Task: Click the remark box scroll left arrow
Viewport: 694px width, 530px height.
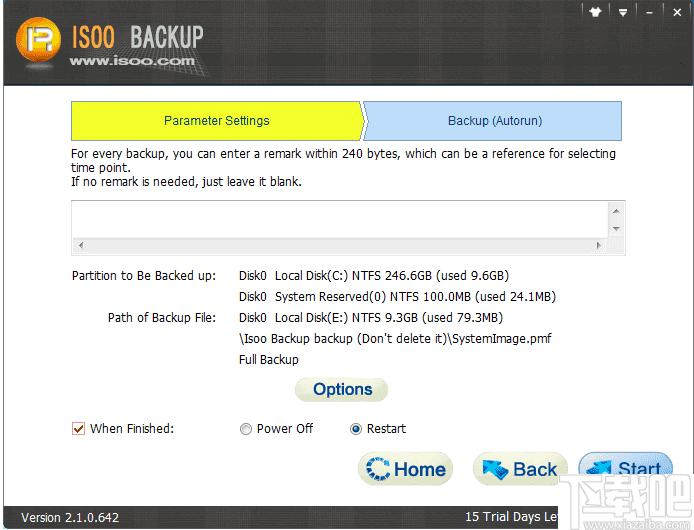Action: pos(81,245)
